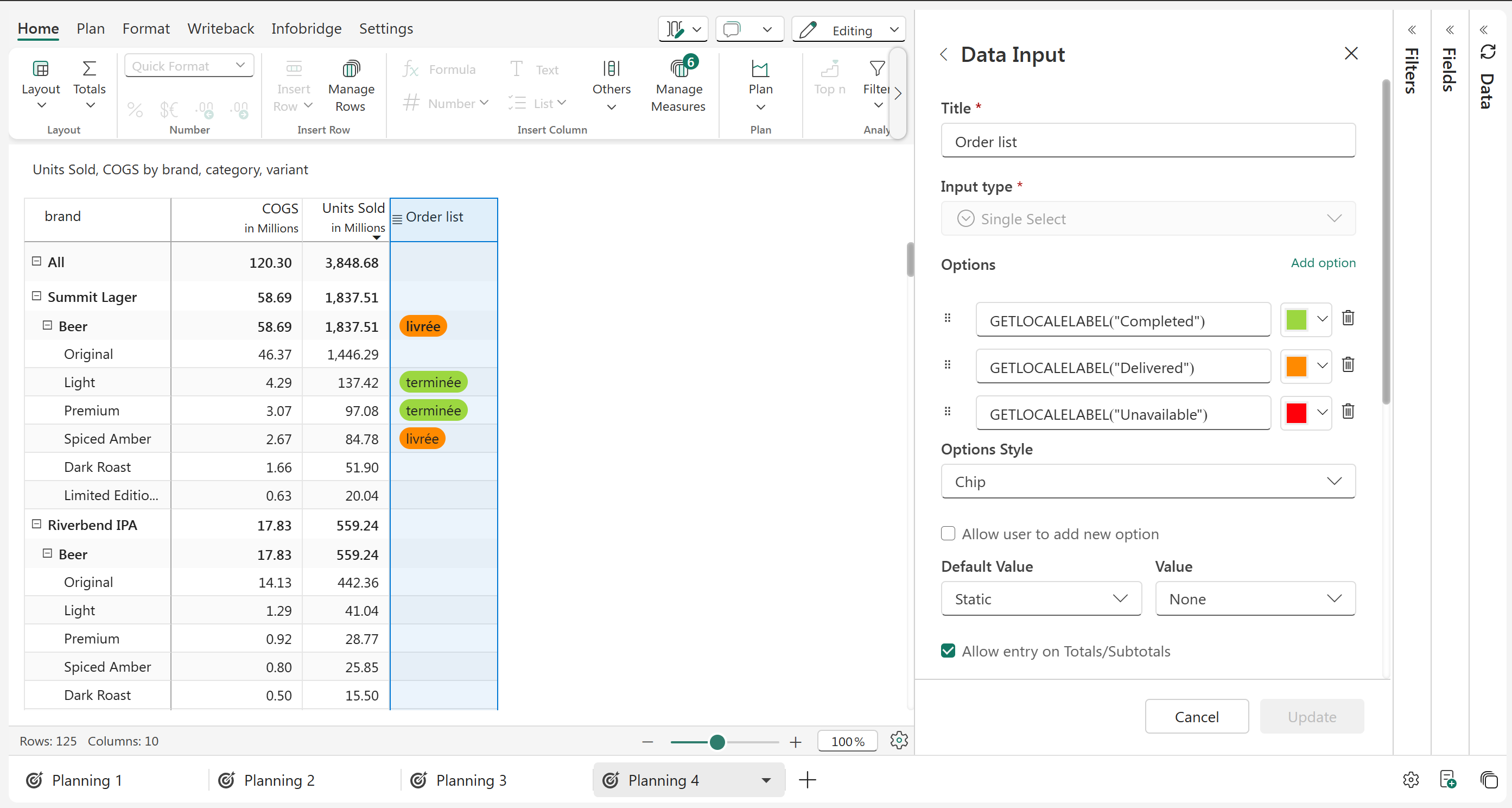
Task: Click the Add option link
Action: pos(1323,263)
